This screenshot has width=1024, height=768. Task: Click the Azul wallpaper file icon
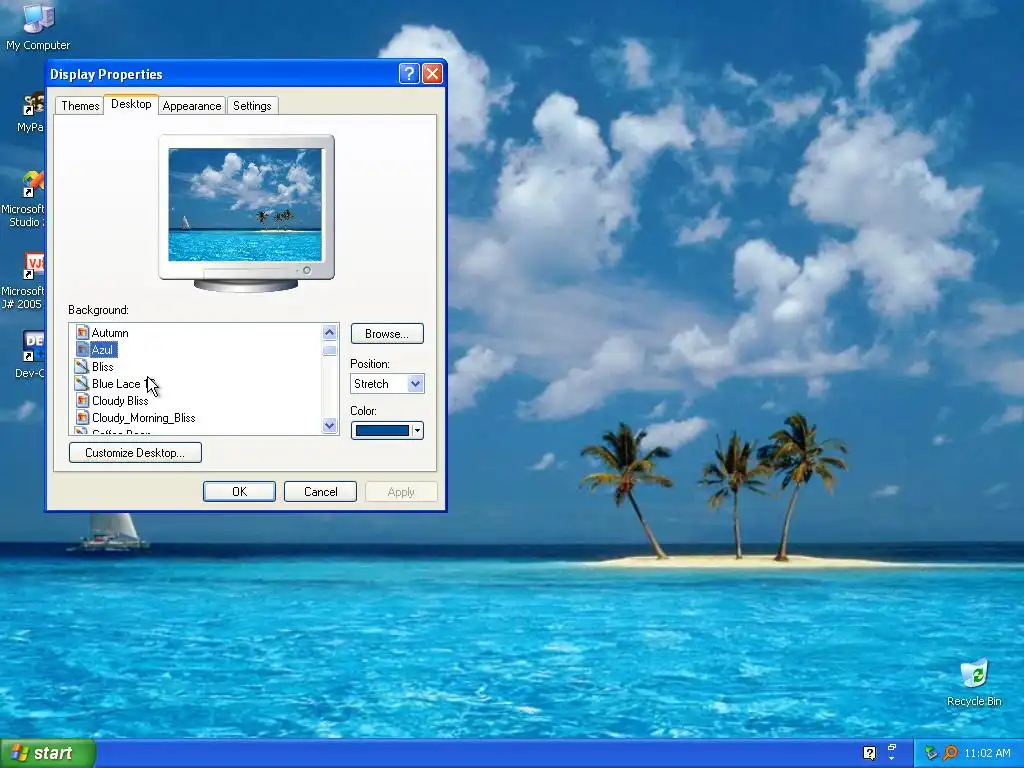point(82,349)
